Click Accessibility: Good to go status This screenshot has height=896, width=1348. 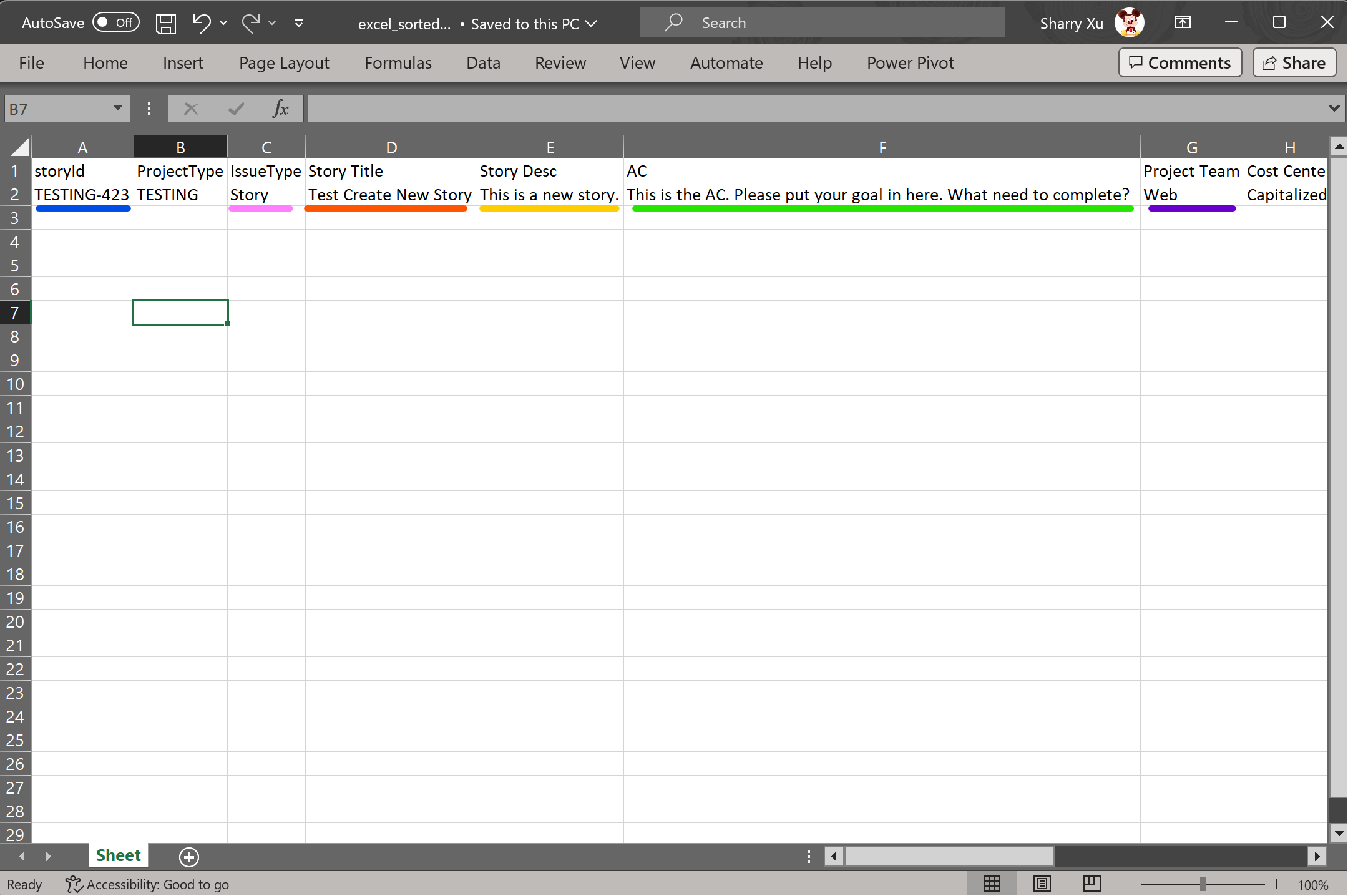pos(148,884)
